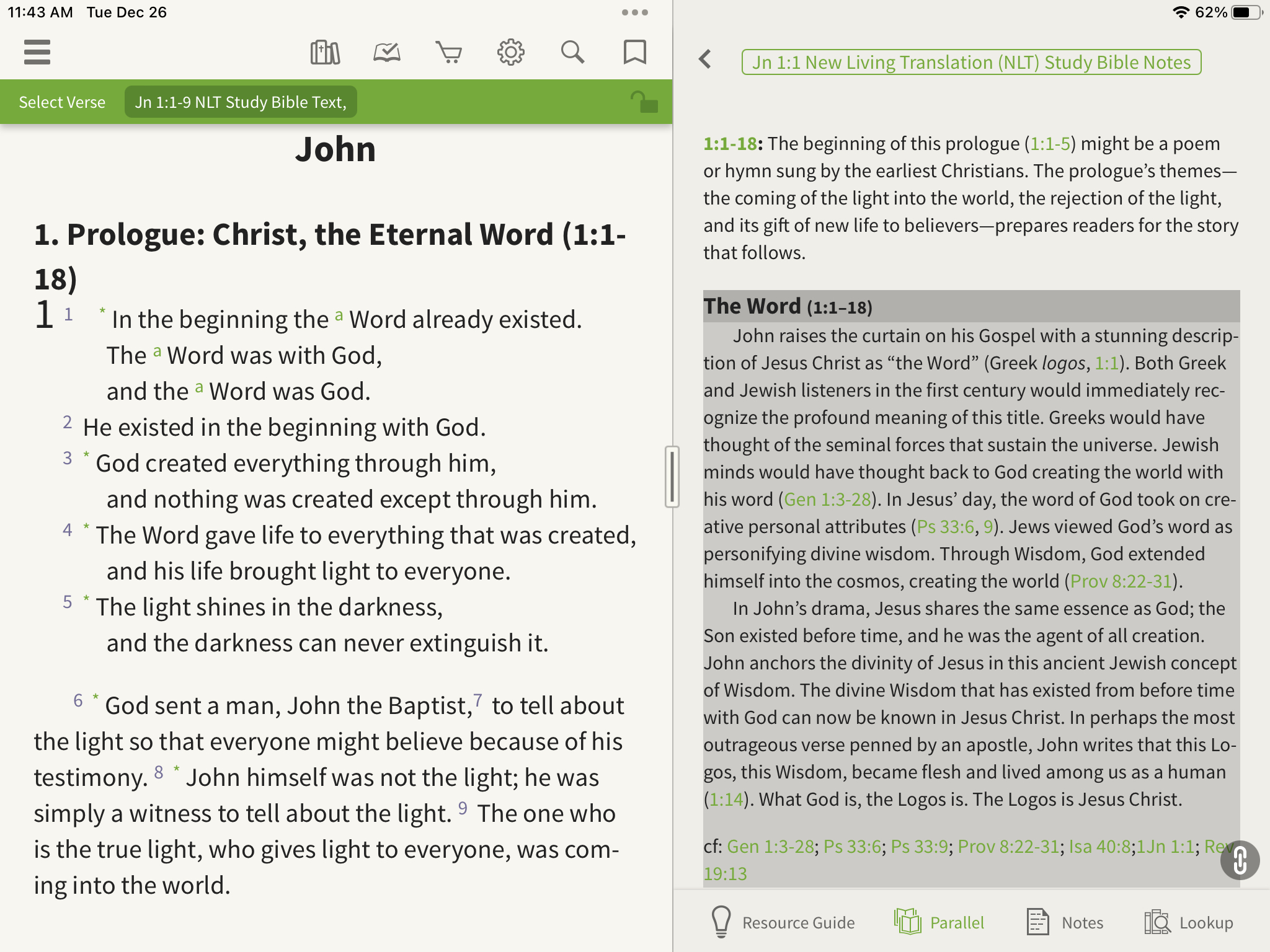1270x952 pixels.
Task: Tap the search magnifying glass
Action: (572, 53)
